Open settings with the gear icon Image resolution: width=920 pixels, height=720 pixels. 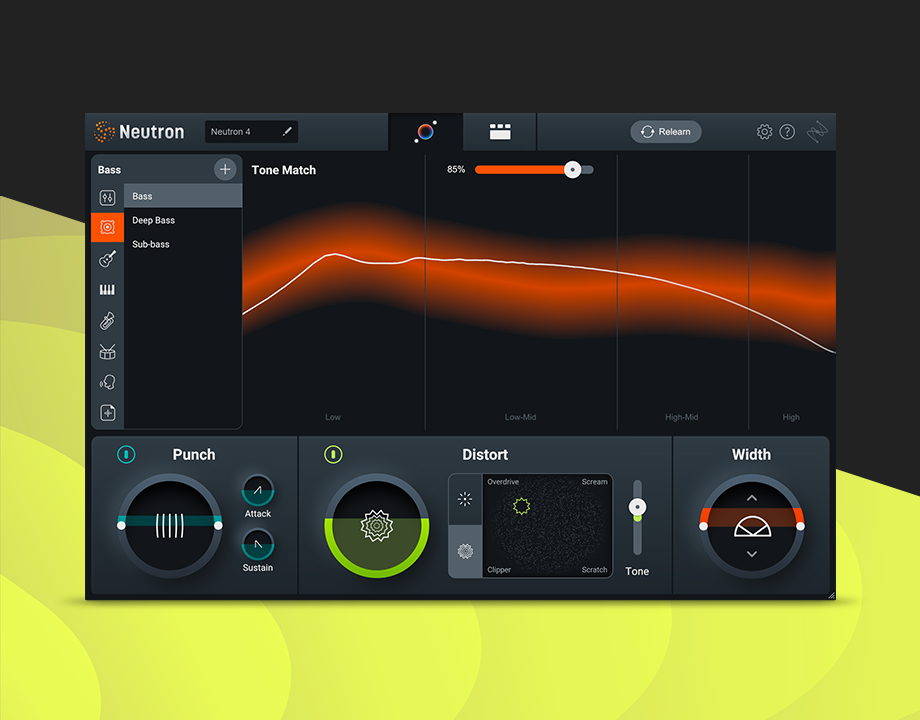coord(764,132)
